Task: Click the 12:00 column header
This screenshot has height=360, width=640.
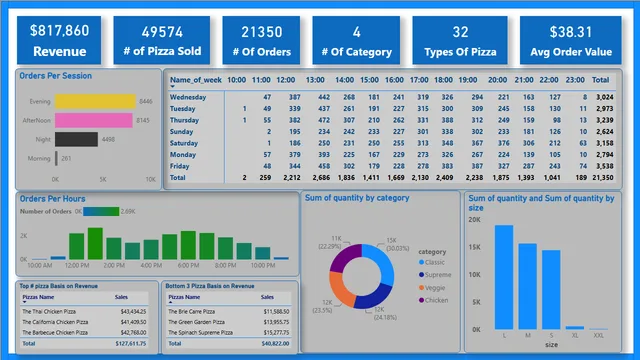Action: [x=286, y=80]
